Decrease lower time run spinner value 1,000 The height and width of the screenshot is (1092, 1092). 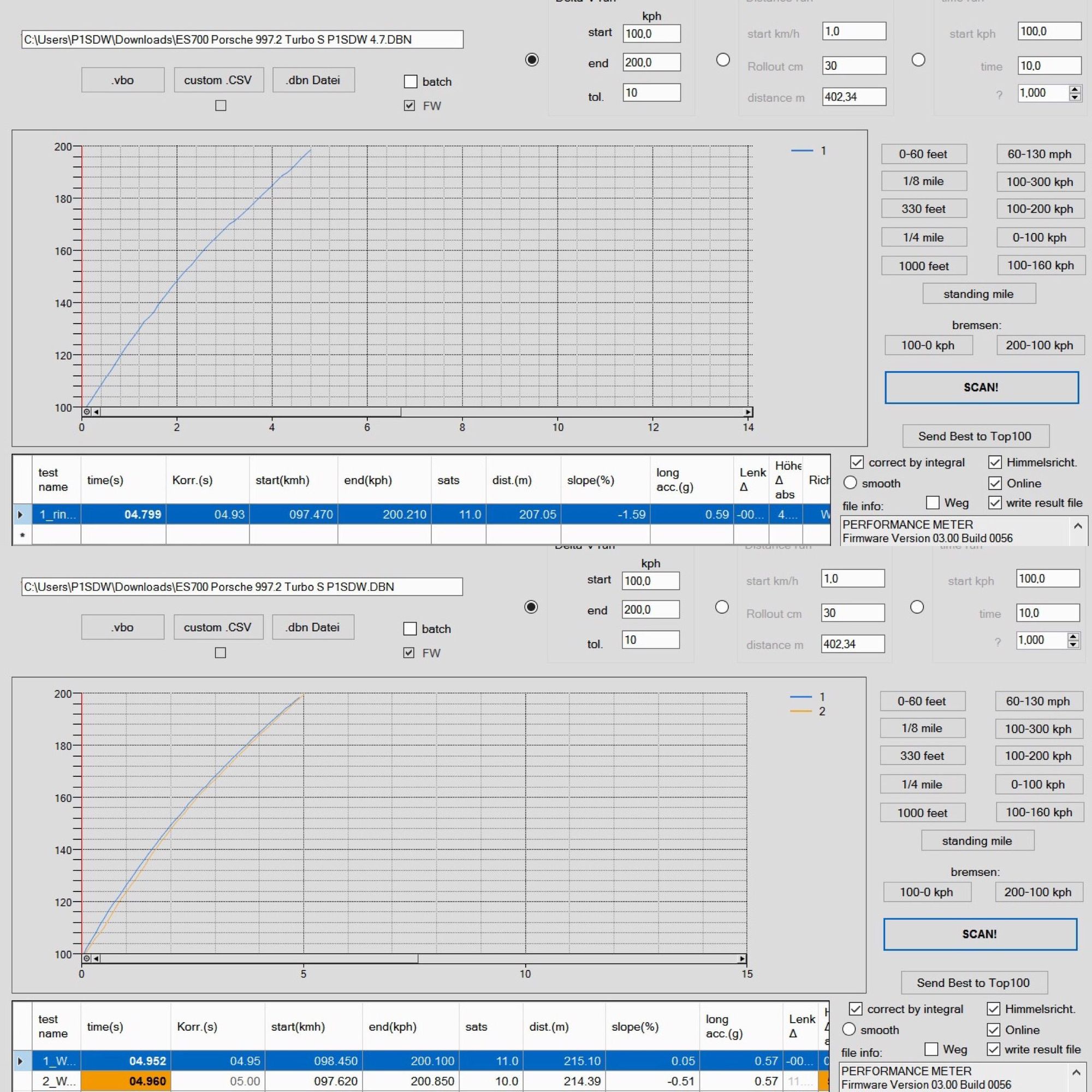coord(1073,644)
